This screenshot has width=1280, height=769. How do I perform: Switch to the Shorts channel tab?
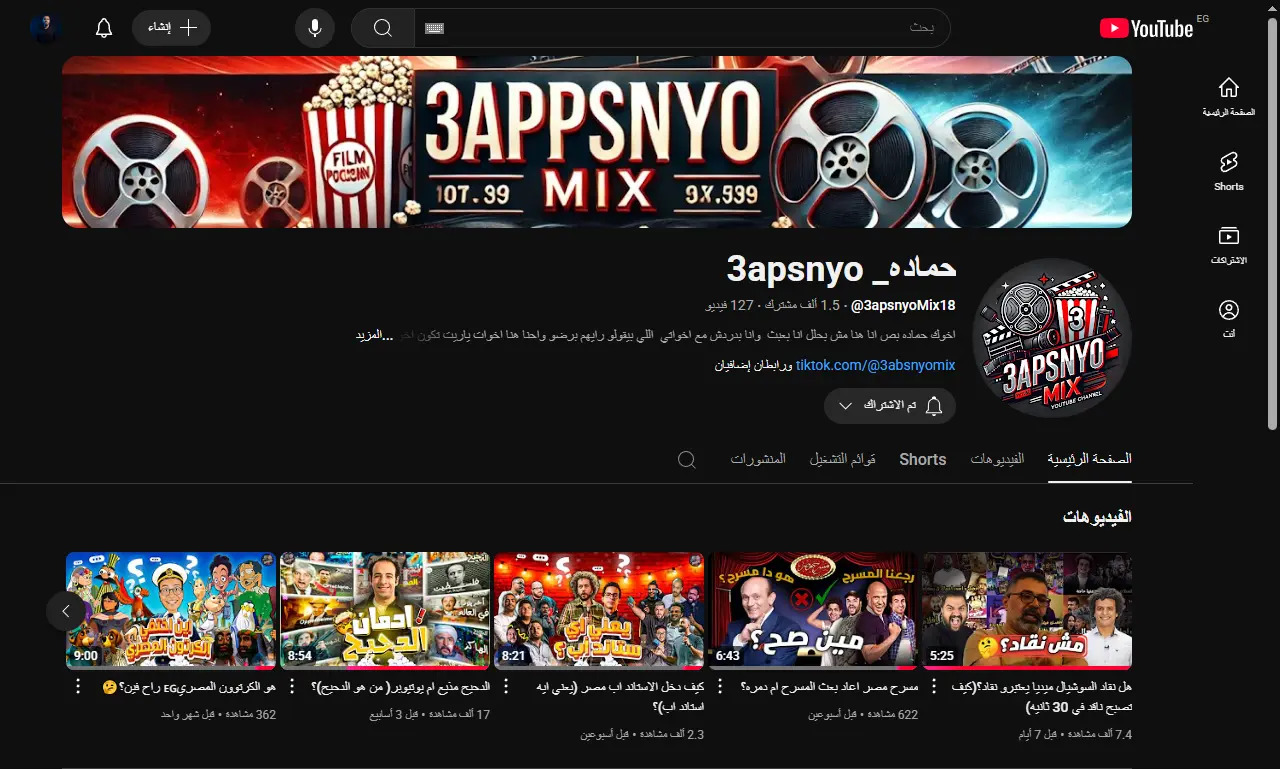coord(922,459)
